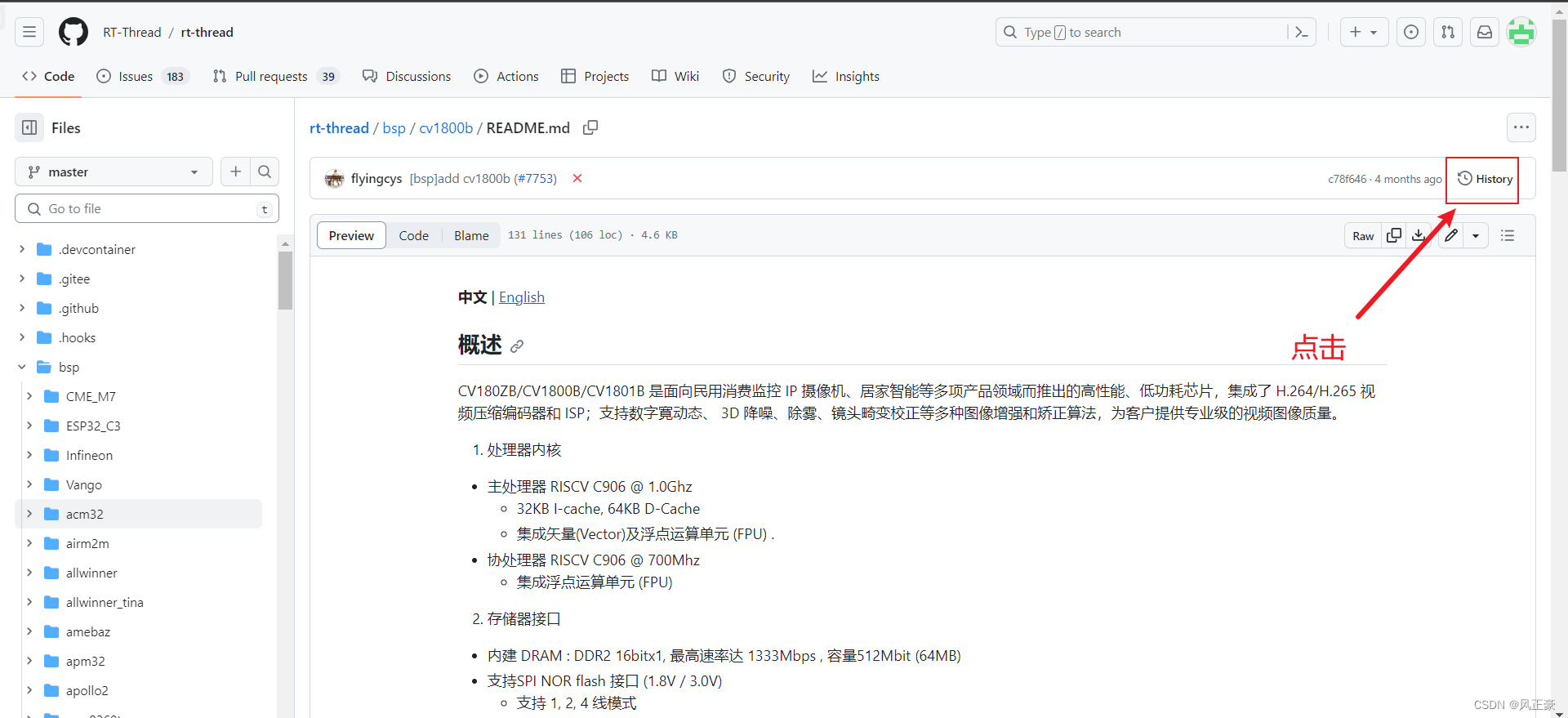The image size is (1568, 718).
Task: Open the user avatar menu
Action: (x=1521, y=32)
